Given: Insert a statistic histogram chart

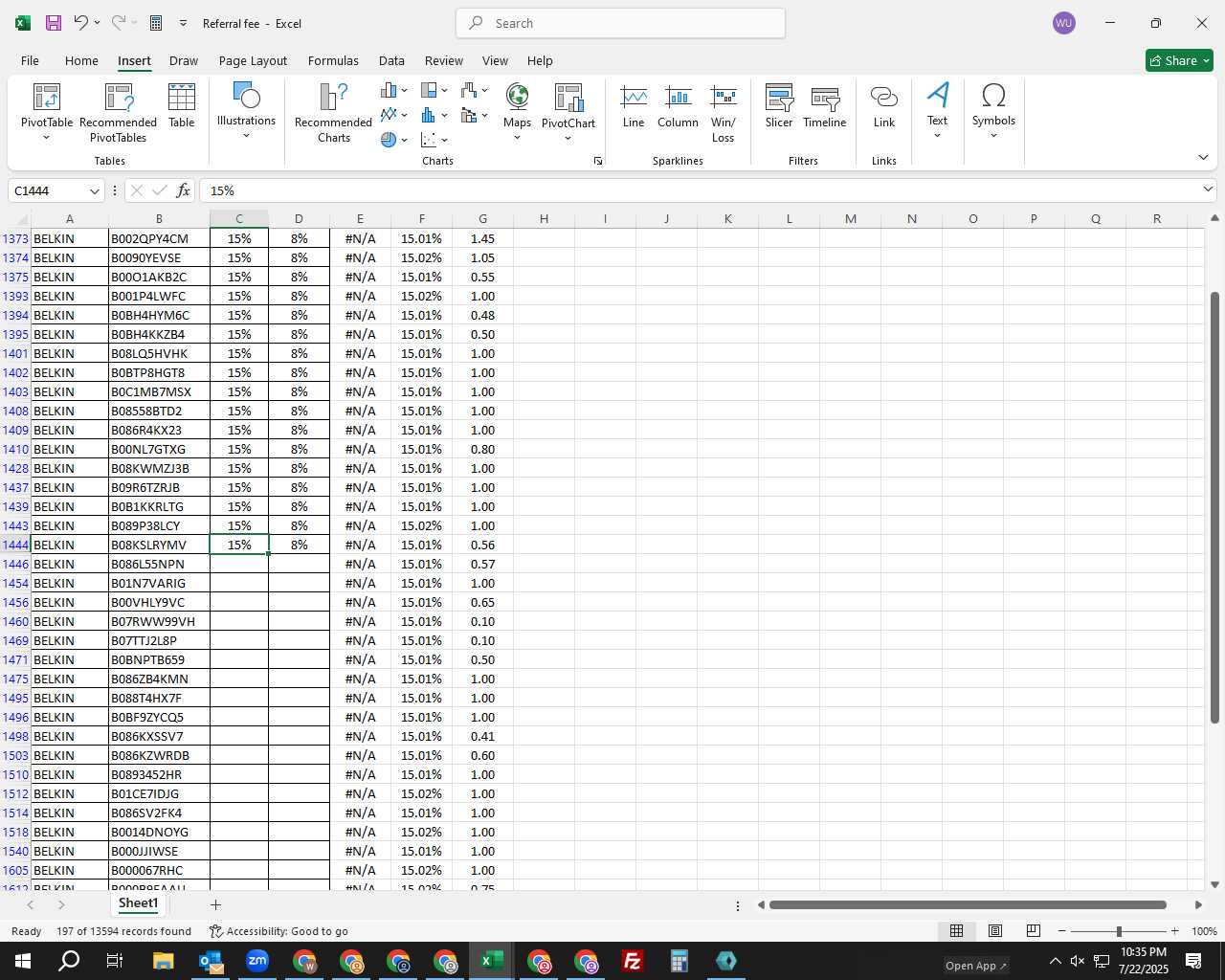Looking at the screenshot, I should click(x=429, y=115).
